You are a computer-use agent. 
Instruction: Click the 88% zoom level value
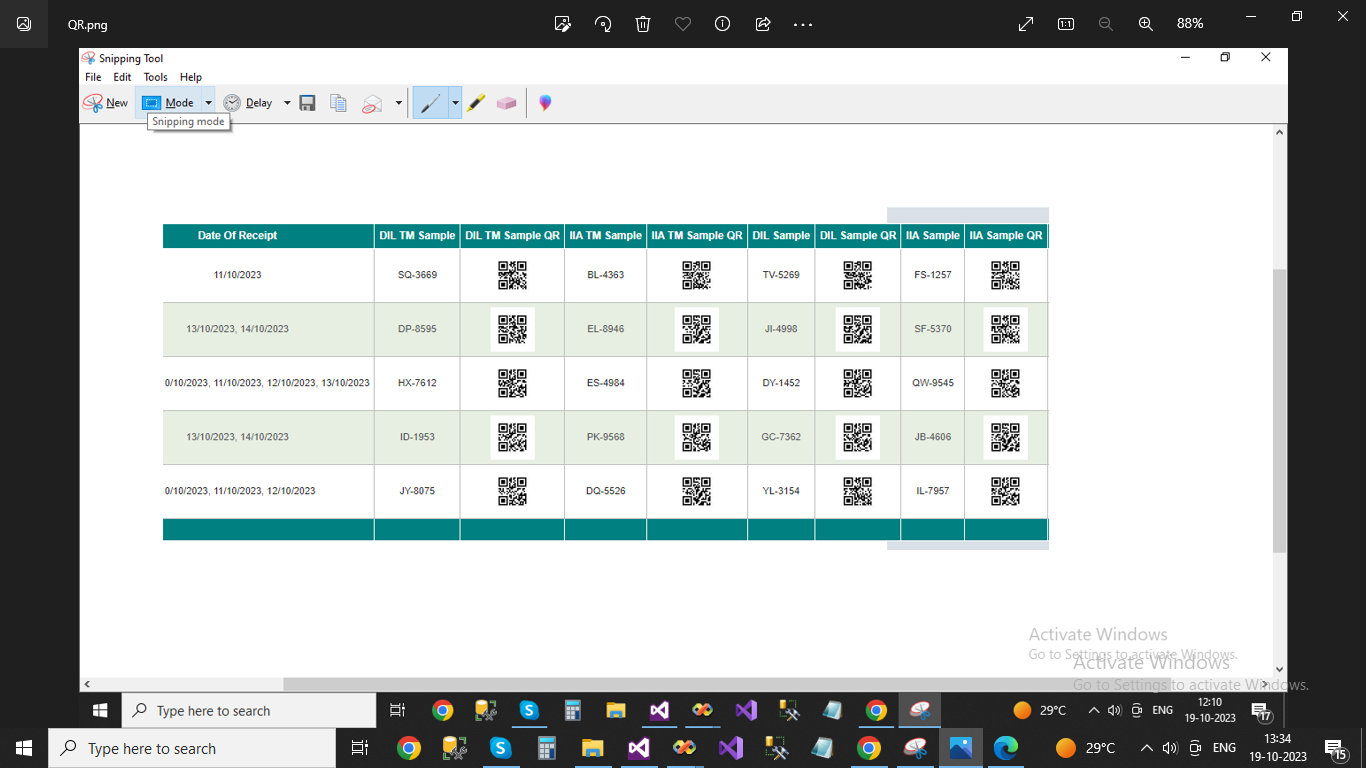[1190, 24]
